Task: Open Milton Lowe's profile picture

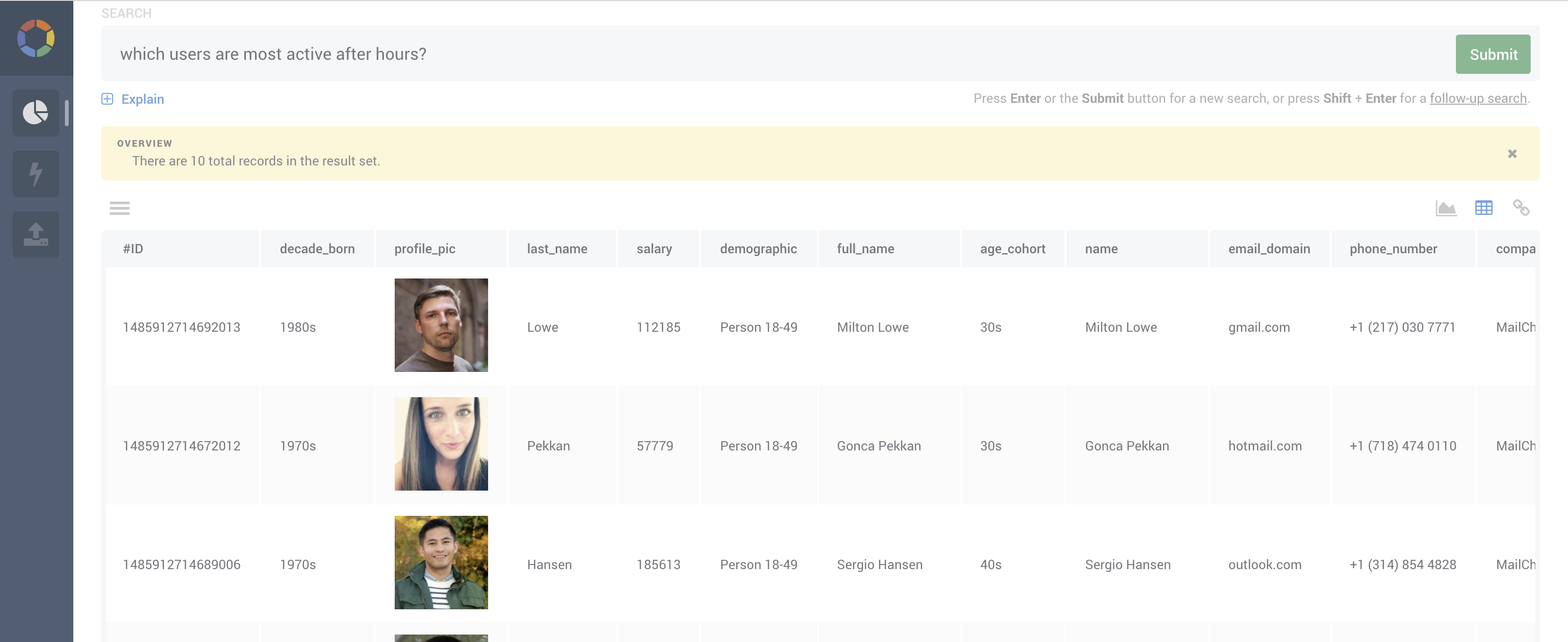Action: click(x=441, y=325)
